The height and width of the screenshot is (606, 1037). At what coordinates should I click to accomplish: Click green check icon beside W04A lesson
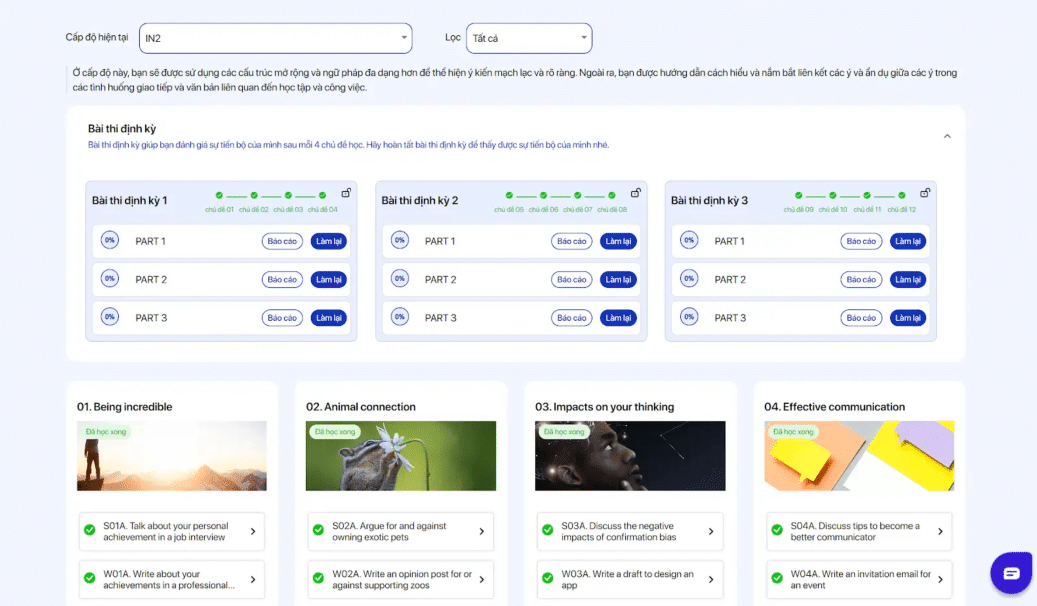[776, 579]
